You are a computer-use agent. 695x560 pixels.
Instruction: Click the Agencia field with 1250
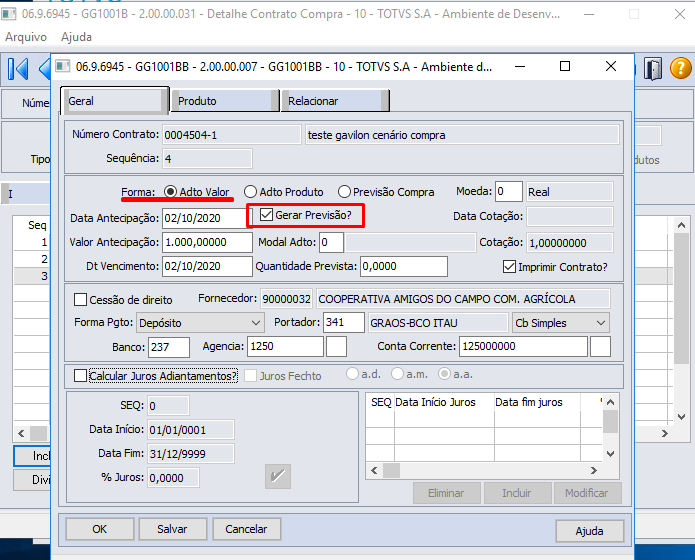[285, 346]
